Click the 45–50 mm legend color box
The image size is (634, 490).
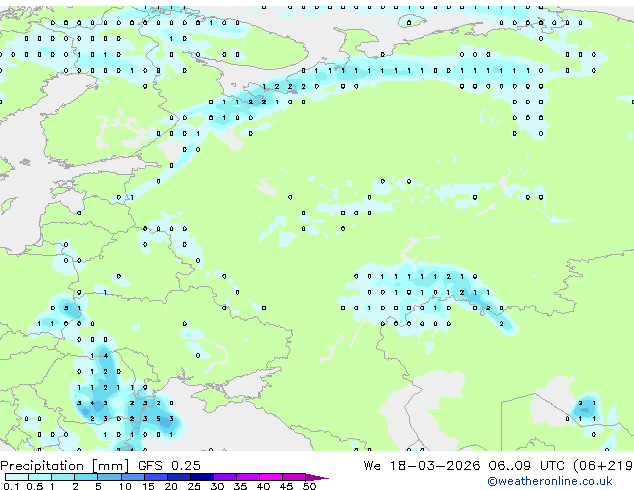point(294,477)
